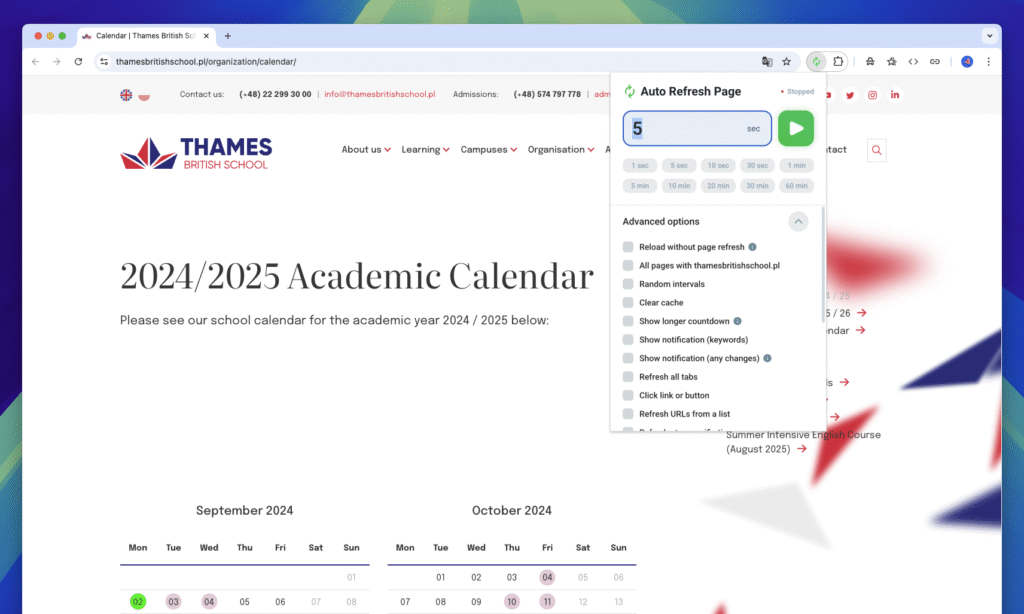Select the 10 sec preset
The height and width of the screenshot is (614, 1024).
pyautogui.click(x=718, y=165)
